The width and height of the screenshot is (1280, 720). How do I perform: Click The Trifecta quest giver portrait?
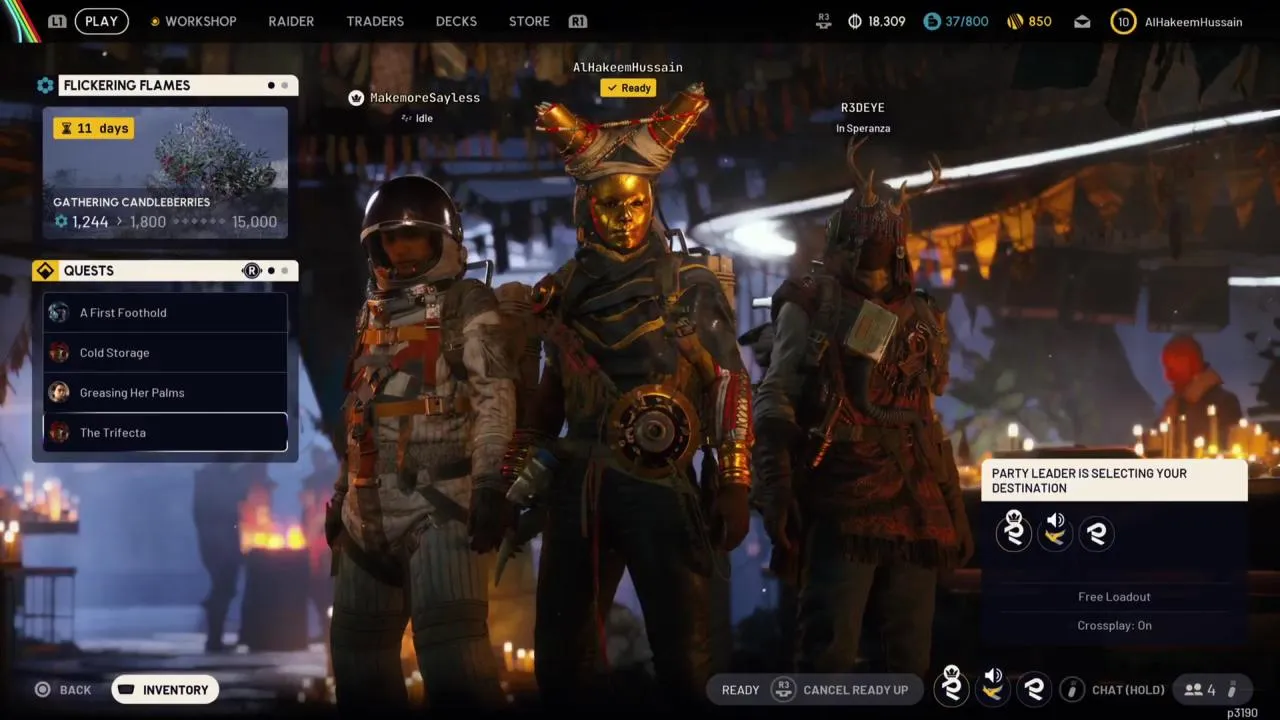[x=59, y=433]
